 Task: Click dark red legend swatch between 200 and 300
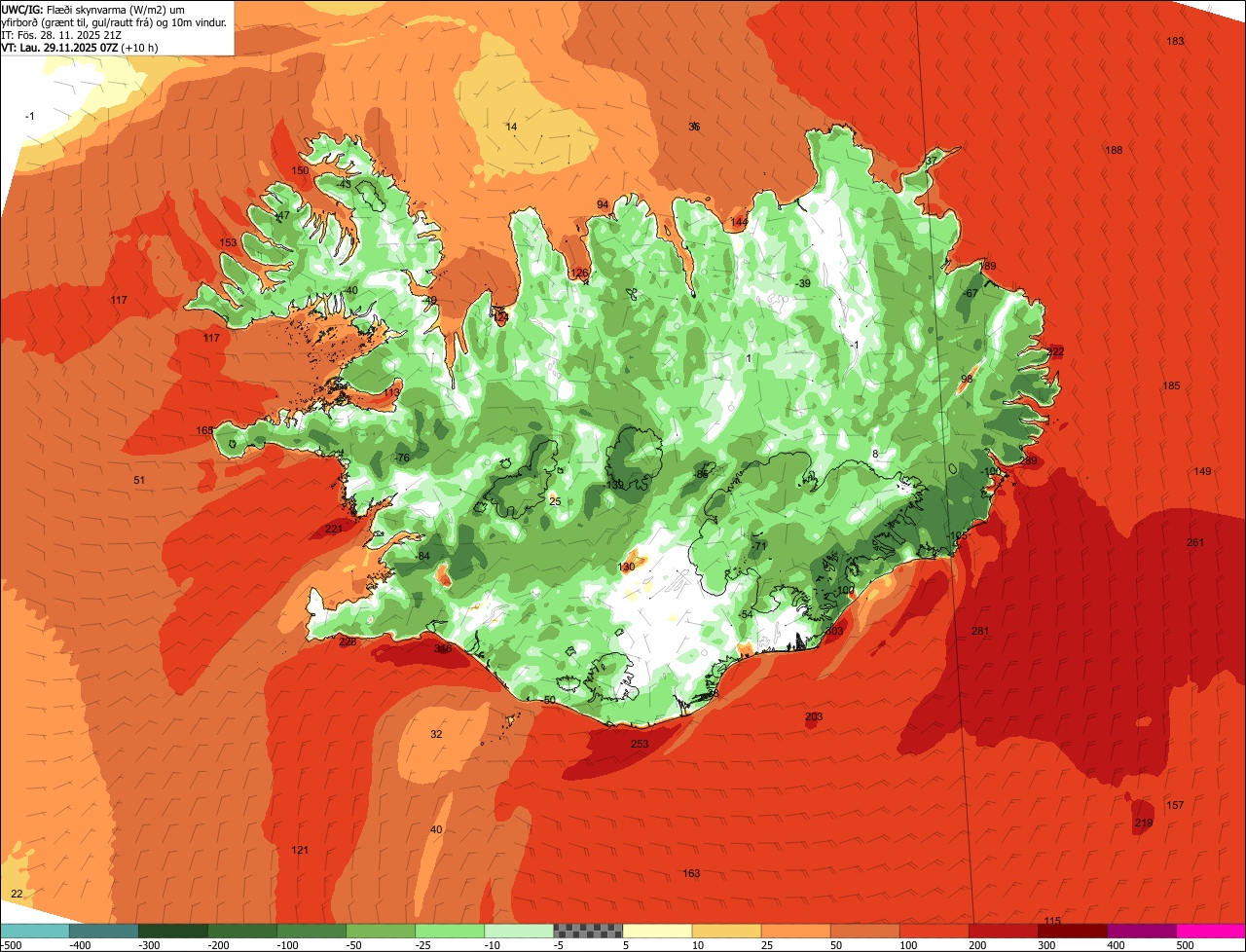point(1003,931)
